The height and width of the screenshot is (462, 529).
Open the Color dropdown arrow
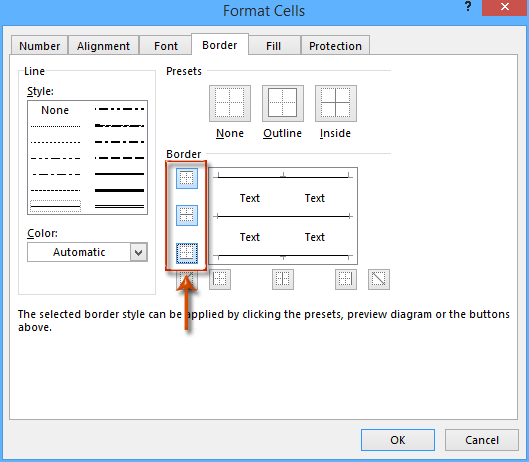pyautogui.click(x=139, y=252)
